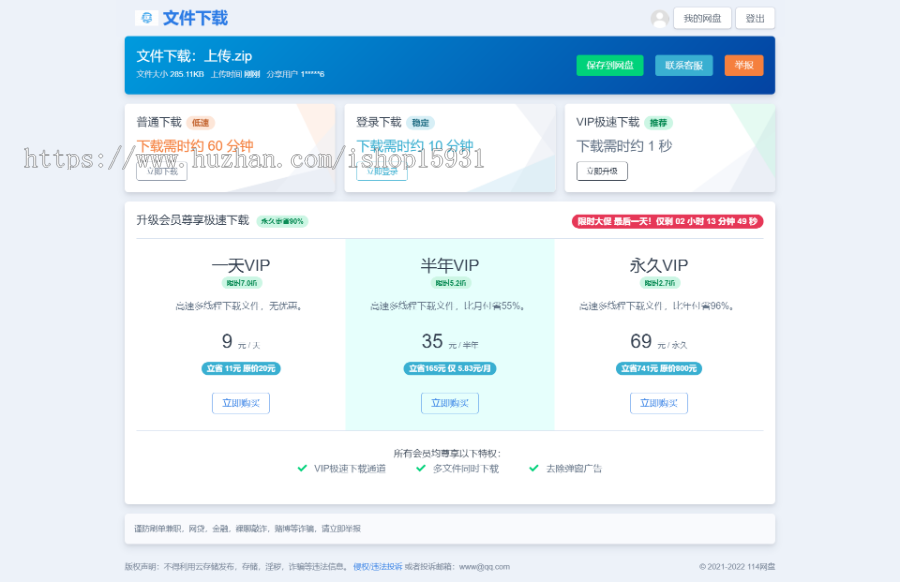Report file with orange 举报 button
The image size is (900, 582).
pyautogui.click(x=744, y=65)
